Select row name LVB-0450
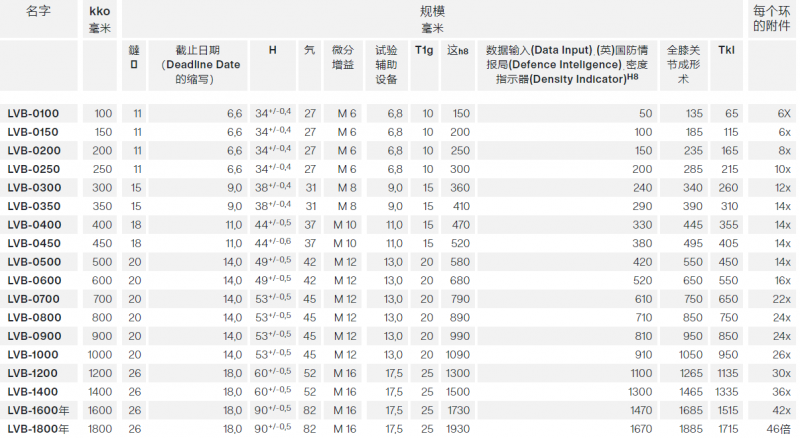Image resolution: width=800 pixels, height=438 pixels. click(34, 243)
